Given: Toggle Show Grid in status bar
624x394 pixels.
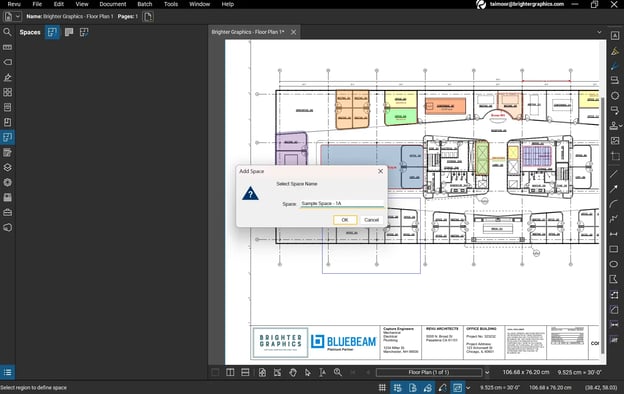Looking at the screenshot, I should click(382, 388).
